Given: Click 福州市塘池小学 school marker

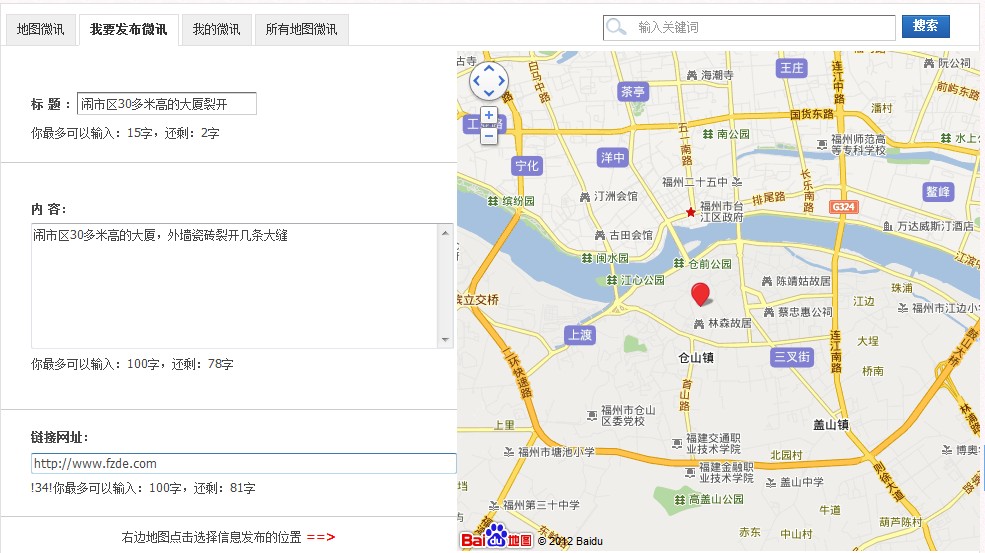Looking at the screenshot, I should pos(550,452).
